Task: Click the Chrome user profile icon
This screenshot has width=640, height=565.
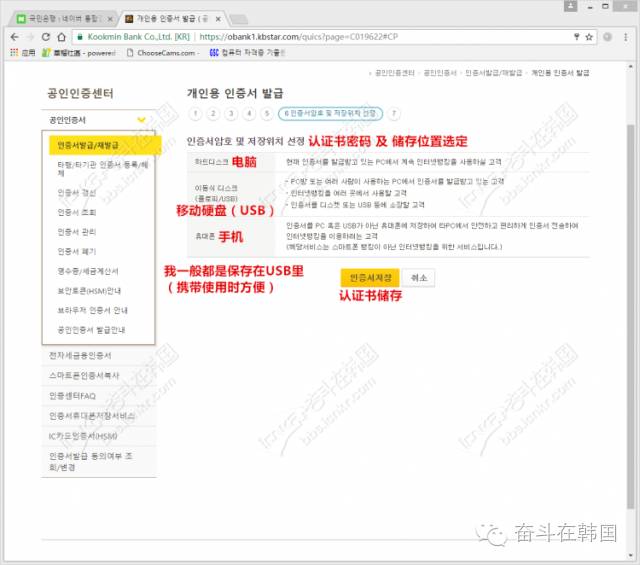Action: tap(570, 6)
